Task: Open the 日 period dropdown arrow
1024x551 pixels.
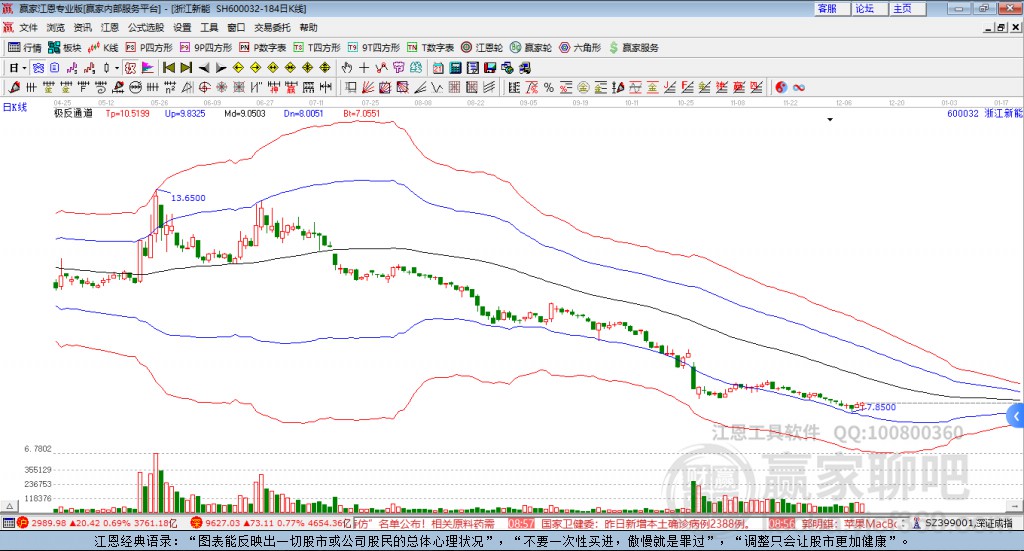Action: tap(24, 68)
